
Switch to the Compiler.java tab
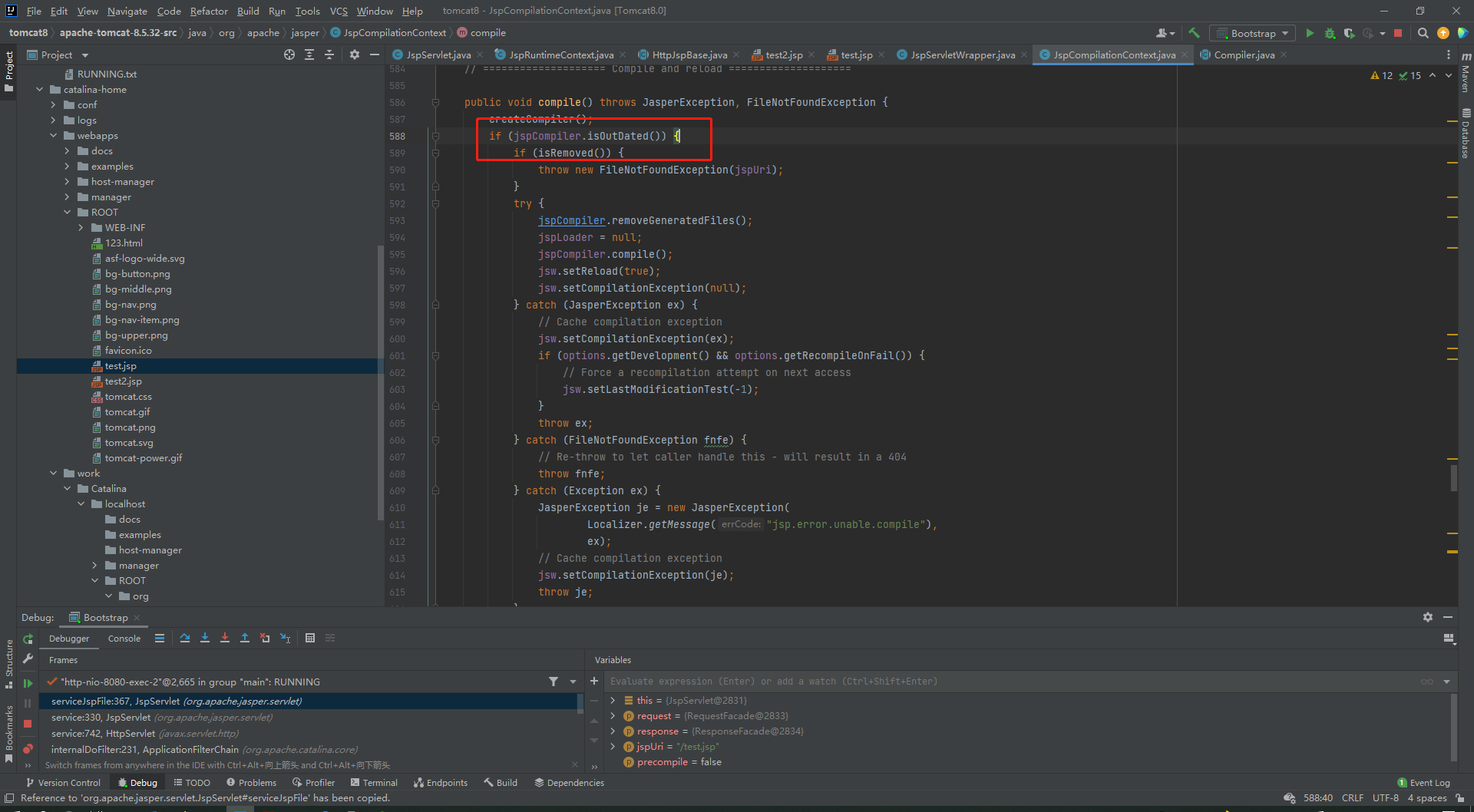[1244, 54]
